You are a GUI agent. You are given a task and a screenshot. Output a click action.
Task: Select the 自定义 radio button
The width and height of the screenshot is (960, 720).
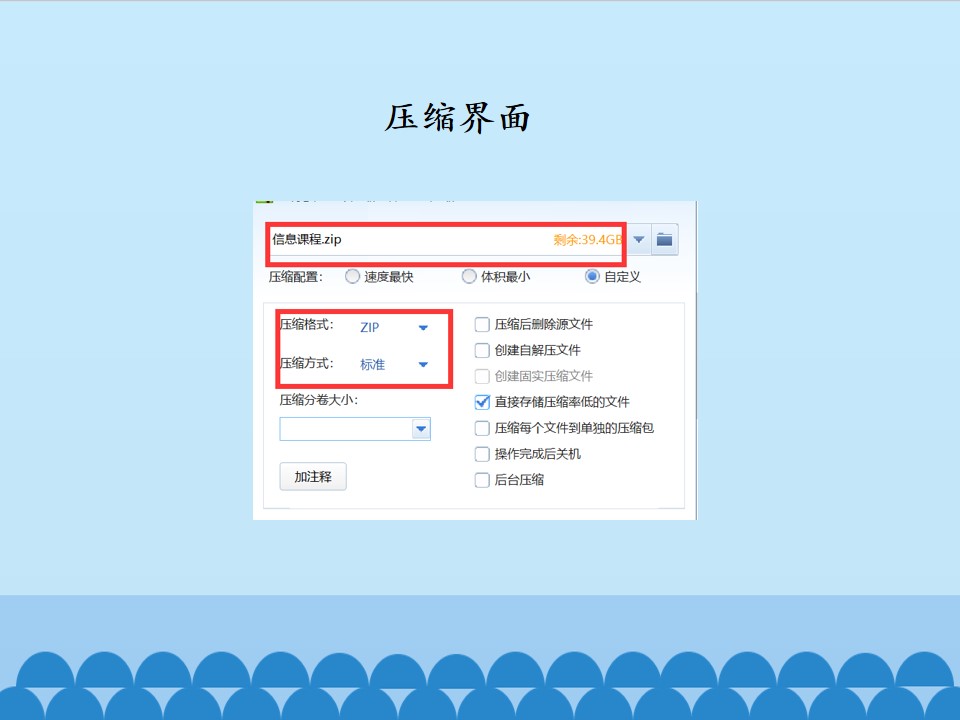point(592,277)
